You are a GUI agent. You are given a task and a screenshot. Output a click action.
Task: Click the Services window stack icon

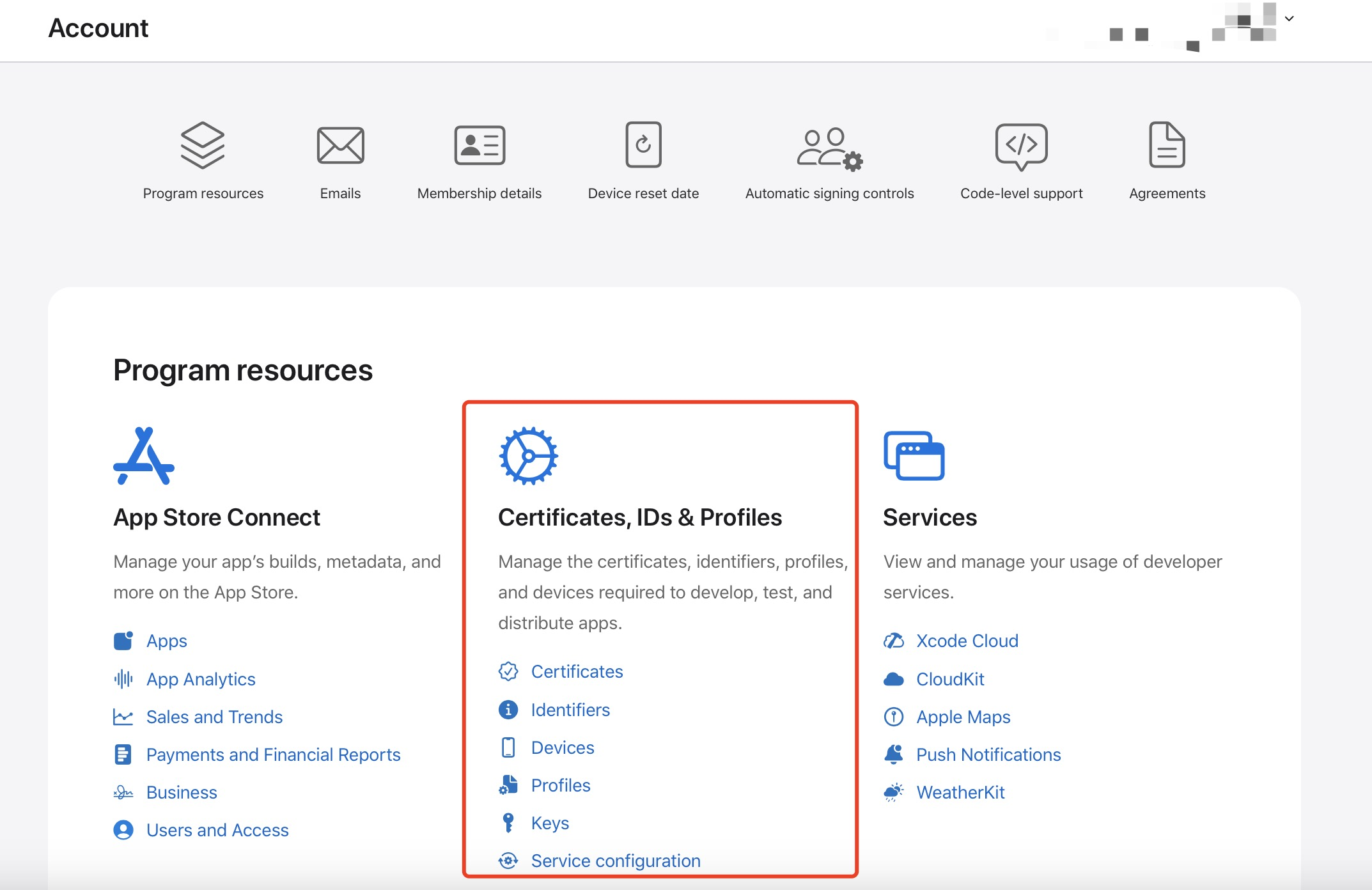point(914,455)
